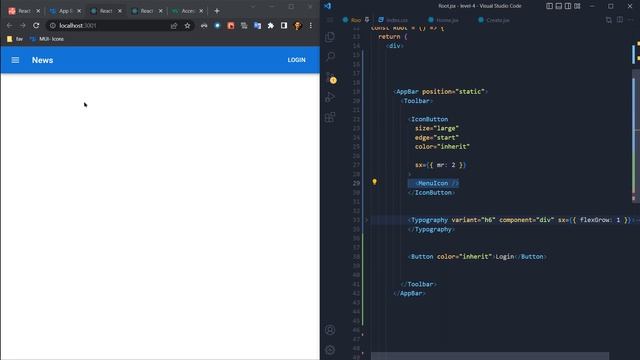Image resolution: width=640 pixels, height=360 pixels.
Task: Open VS Code Explorer in activity bar
Action: (330, 37)
